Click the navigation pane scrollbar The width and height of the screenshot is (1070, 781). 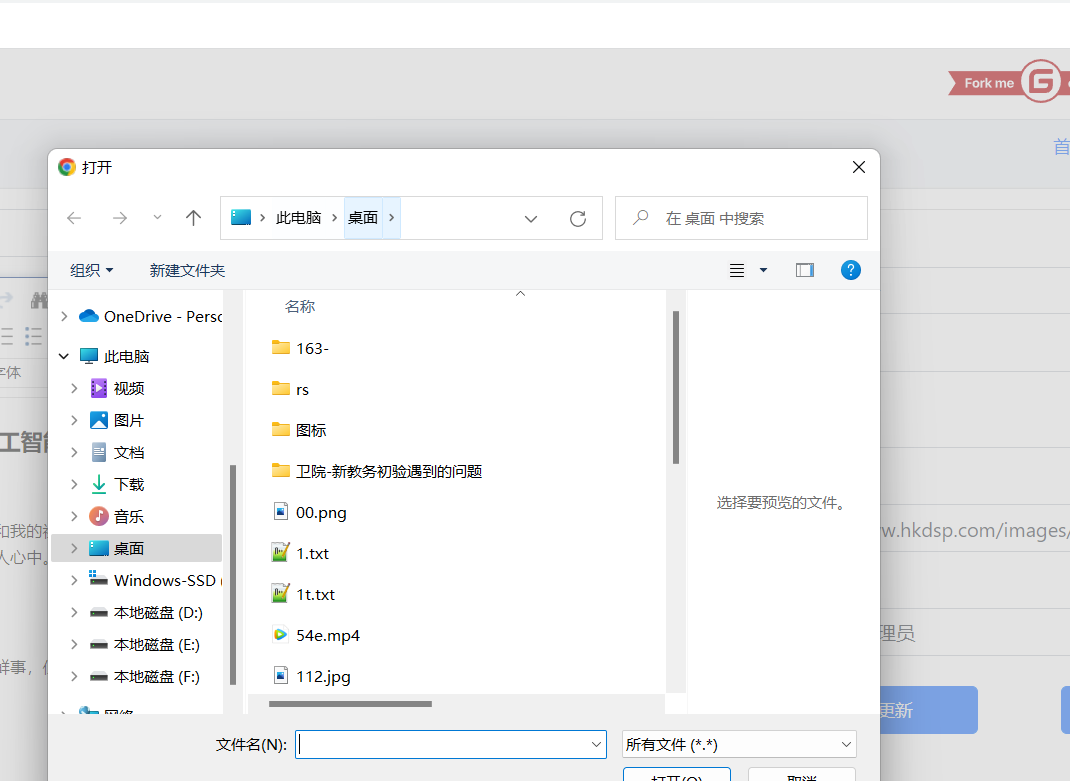pyautogui.click(x=233, y=574)
